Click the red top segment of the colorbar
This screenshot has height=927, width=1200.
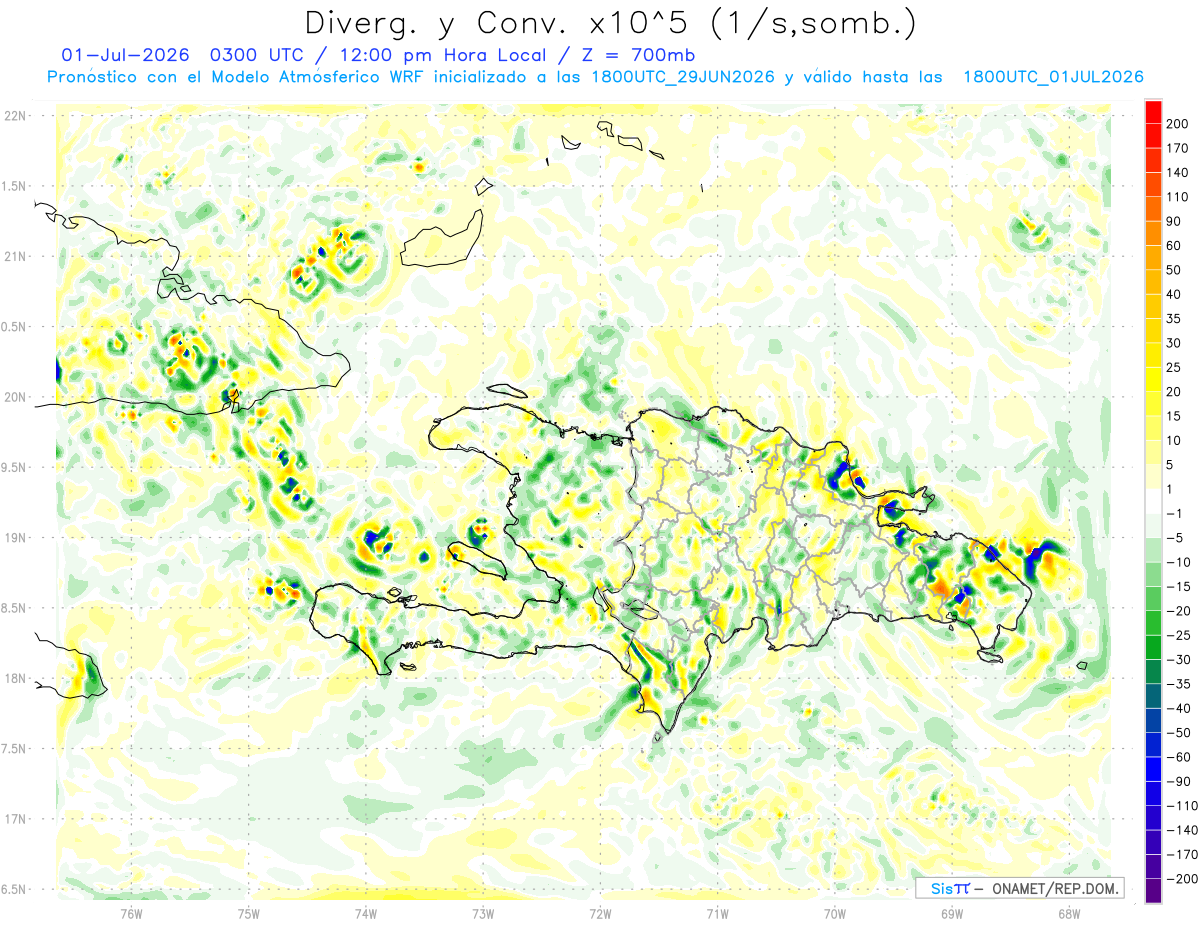(1153, 111)
